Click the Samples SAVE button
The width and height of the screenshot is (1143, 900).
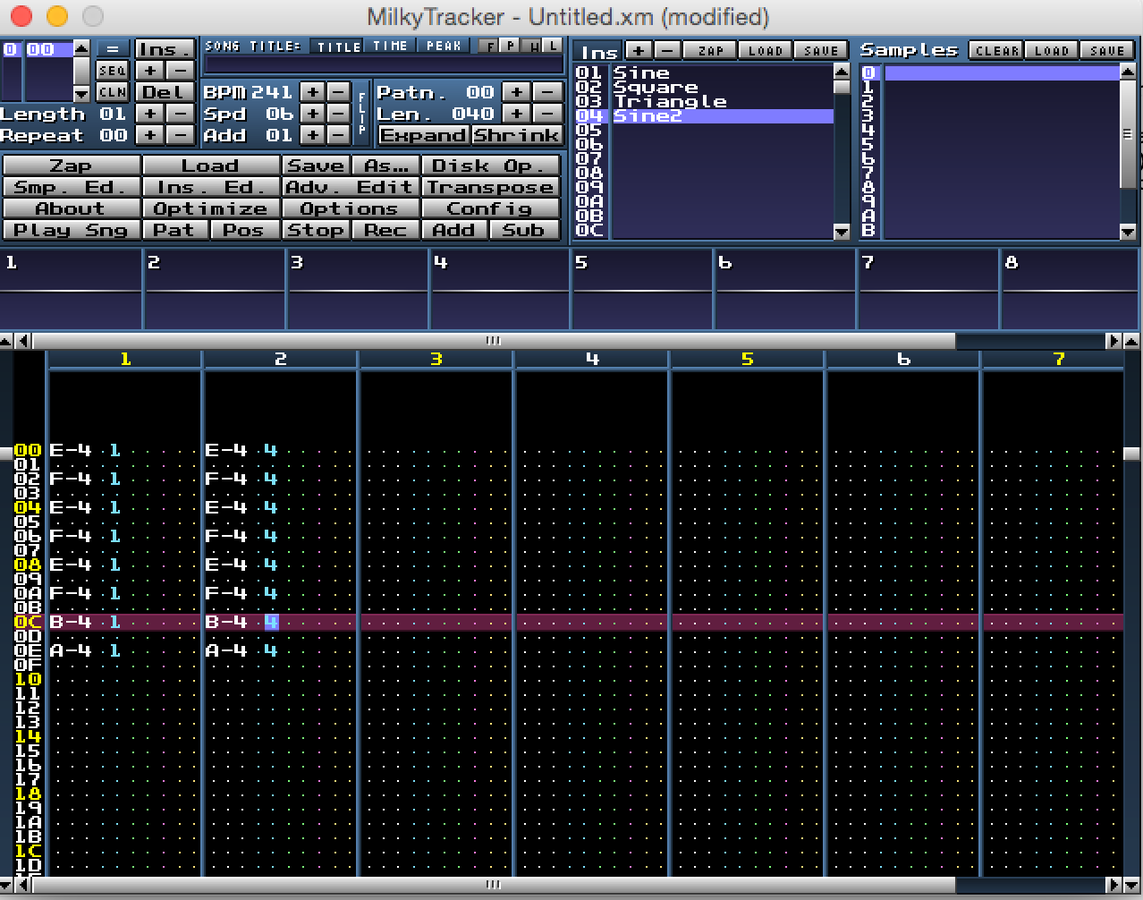(1107, 50)
